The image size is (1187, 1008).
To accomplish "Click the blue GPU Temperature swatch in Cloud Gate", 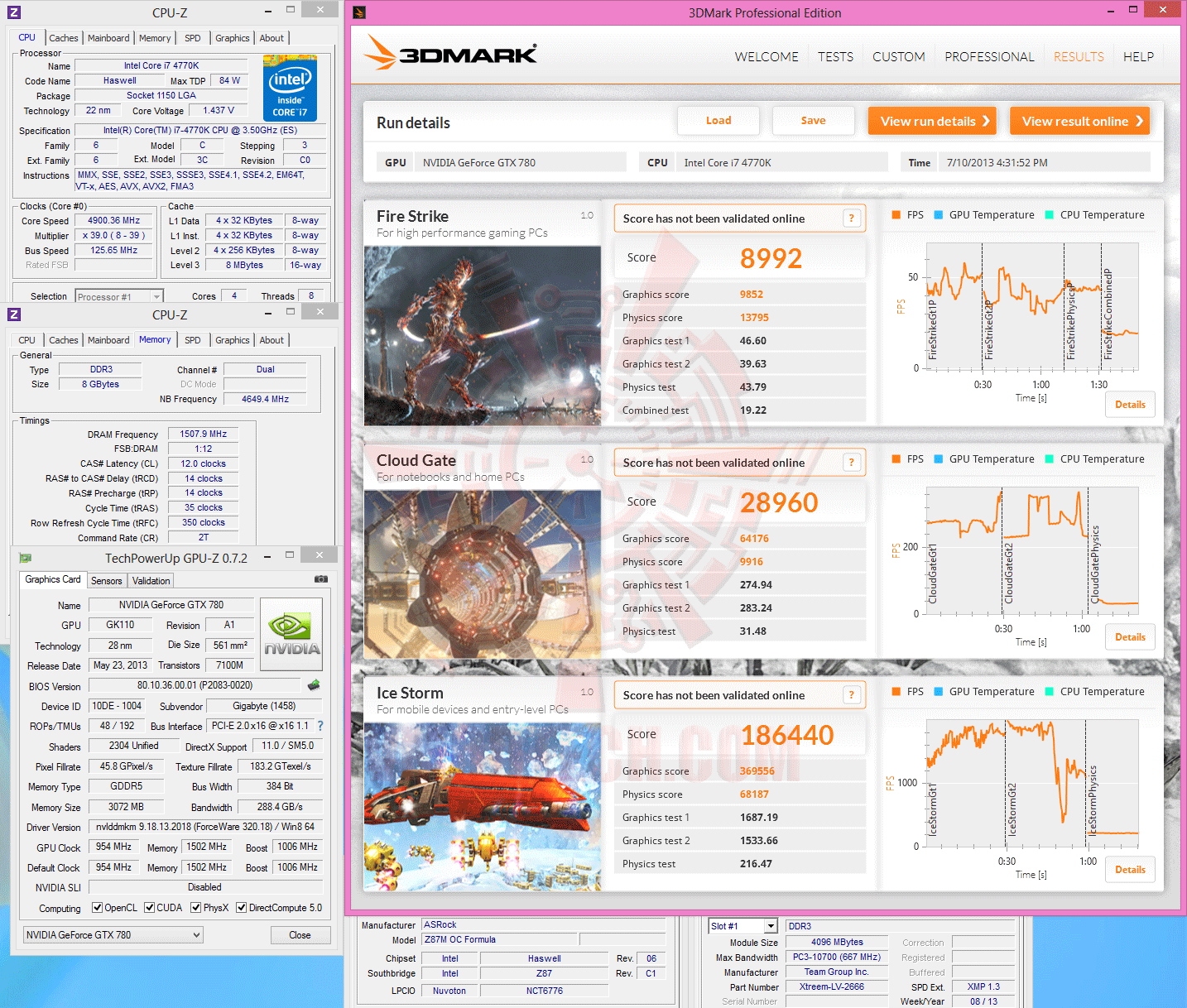I will (939, 459).
